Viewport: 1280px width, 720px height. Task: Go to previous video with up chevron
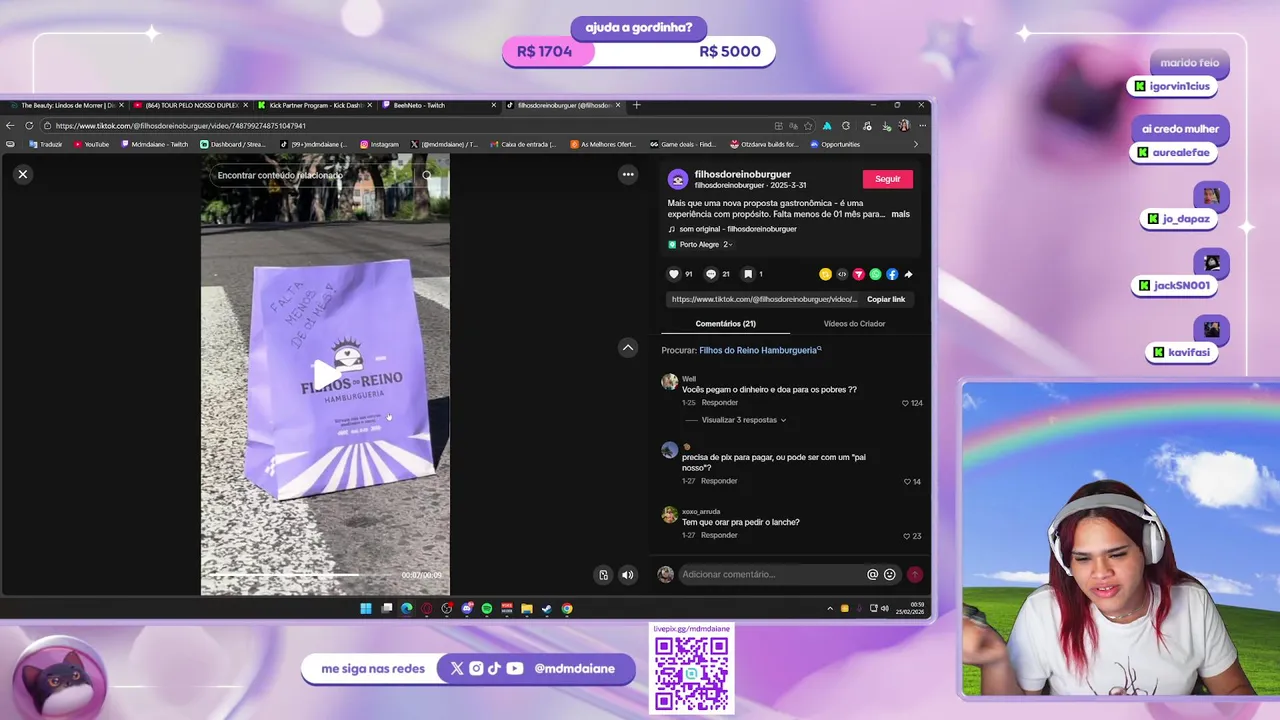628,347
